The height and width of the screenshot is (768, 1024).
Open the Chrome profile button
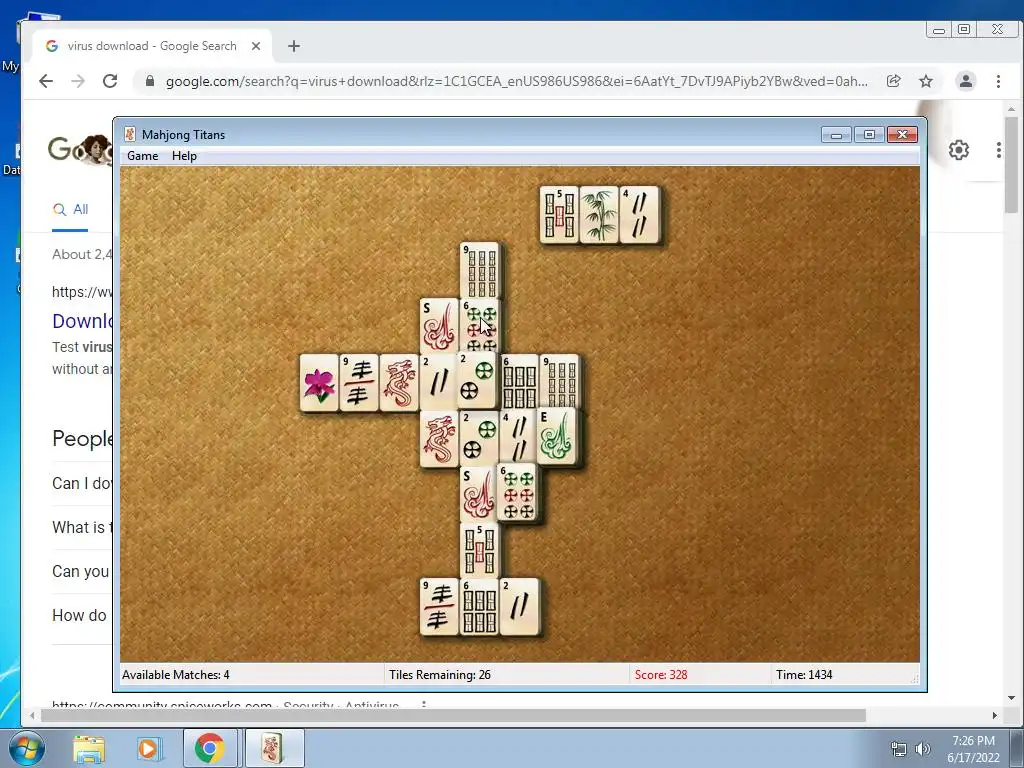coord(965,81)
